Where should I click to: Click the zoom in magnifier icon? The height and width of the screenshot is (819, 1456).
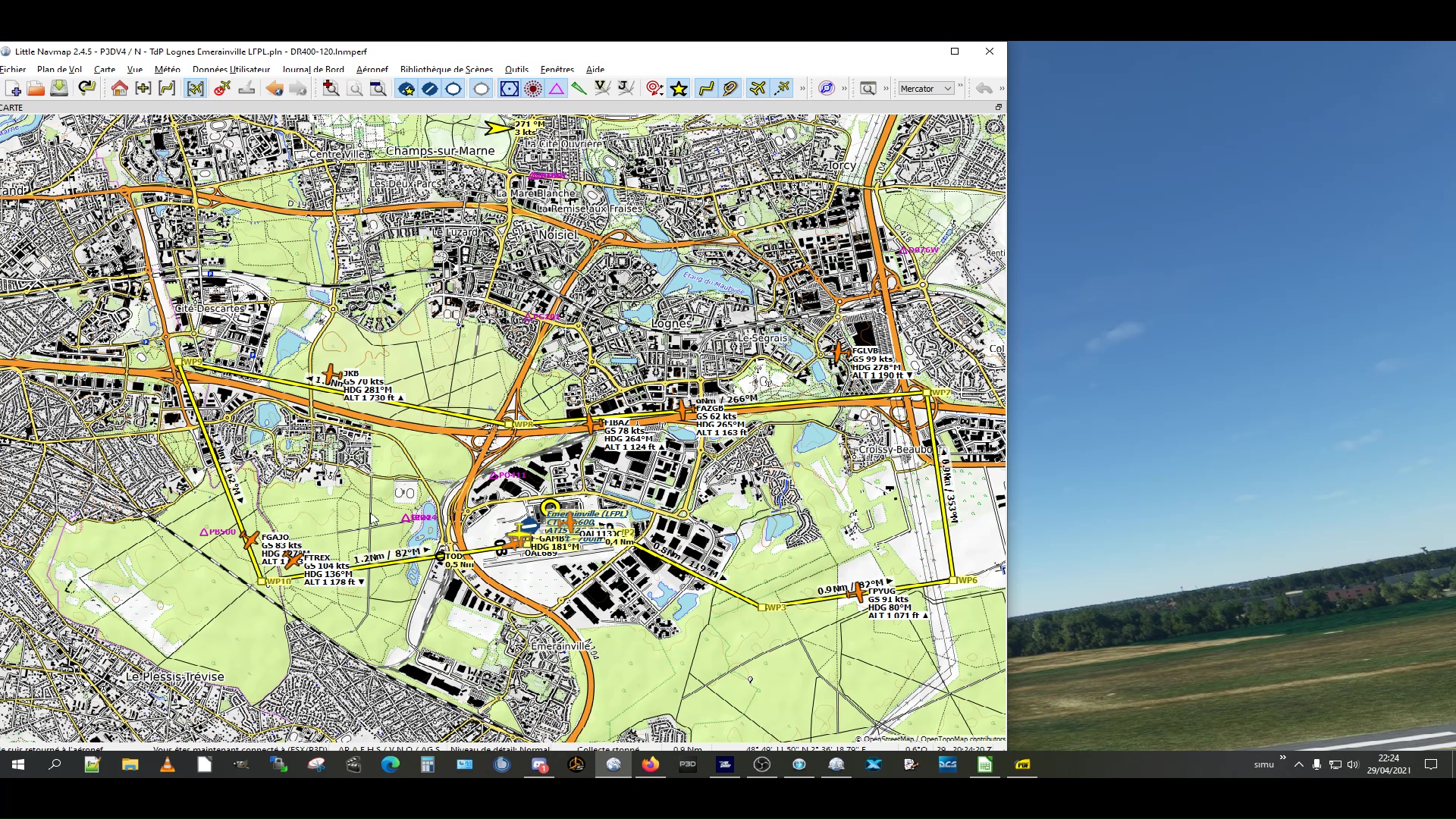[331, 89]
